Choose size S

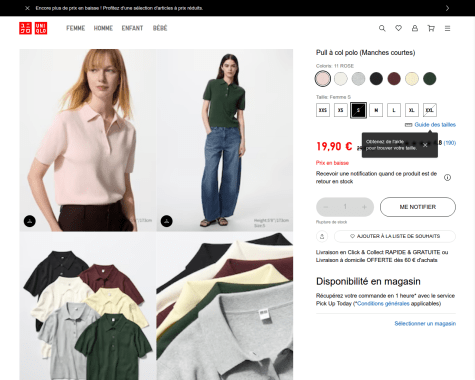pyautogui.click(x=358, y=110)
